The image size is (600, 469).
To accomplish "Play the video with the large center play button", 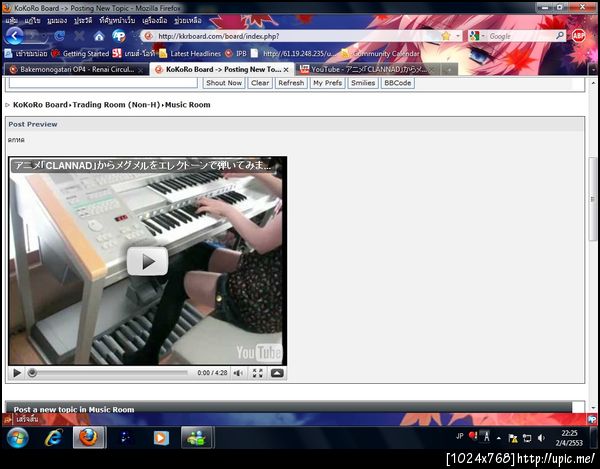I will tap(147, 261).
